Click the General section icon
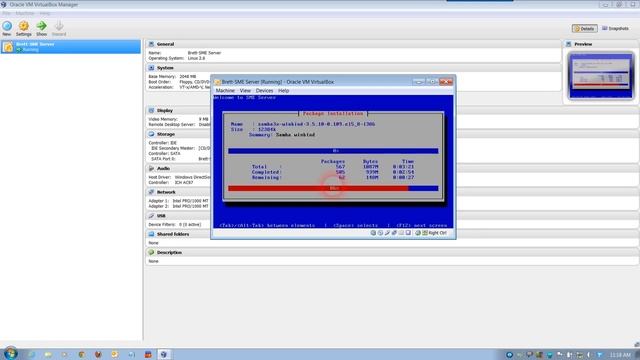Viewport: 640px width, 360px height. (x=151, y=44)
